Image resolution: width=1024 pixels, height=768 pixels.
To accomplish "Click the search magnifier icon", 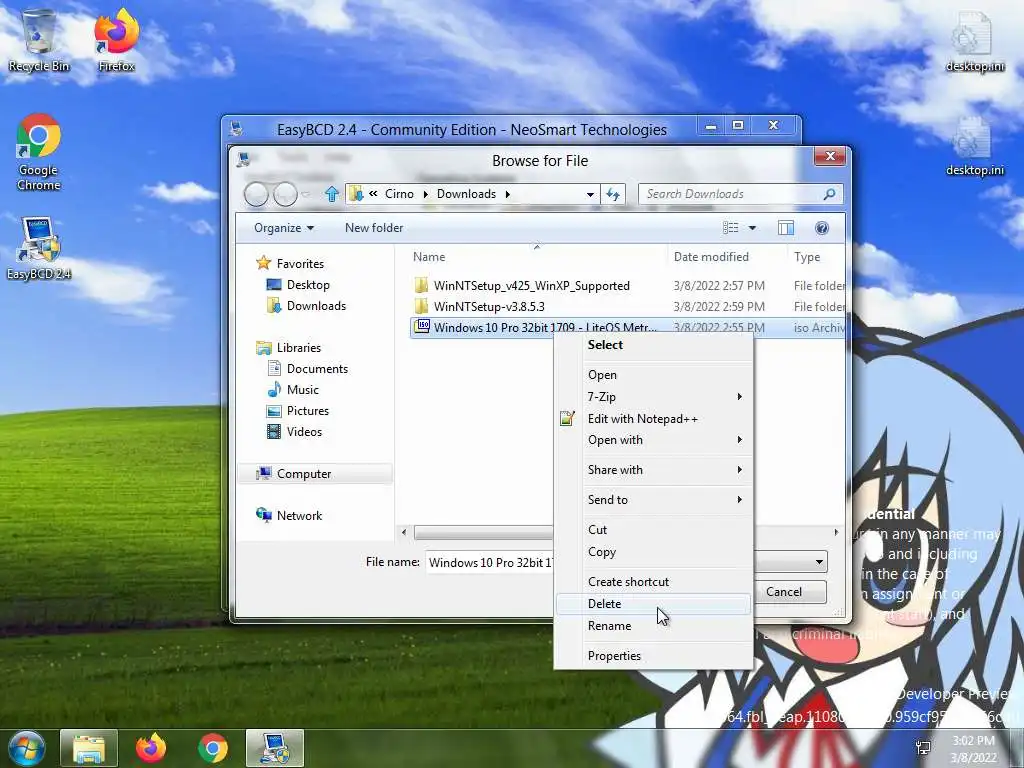I will (829, 194).
